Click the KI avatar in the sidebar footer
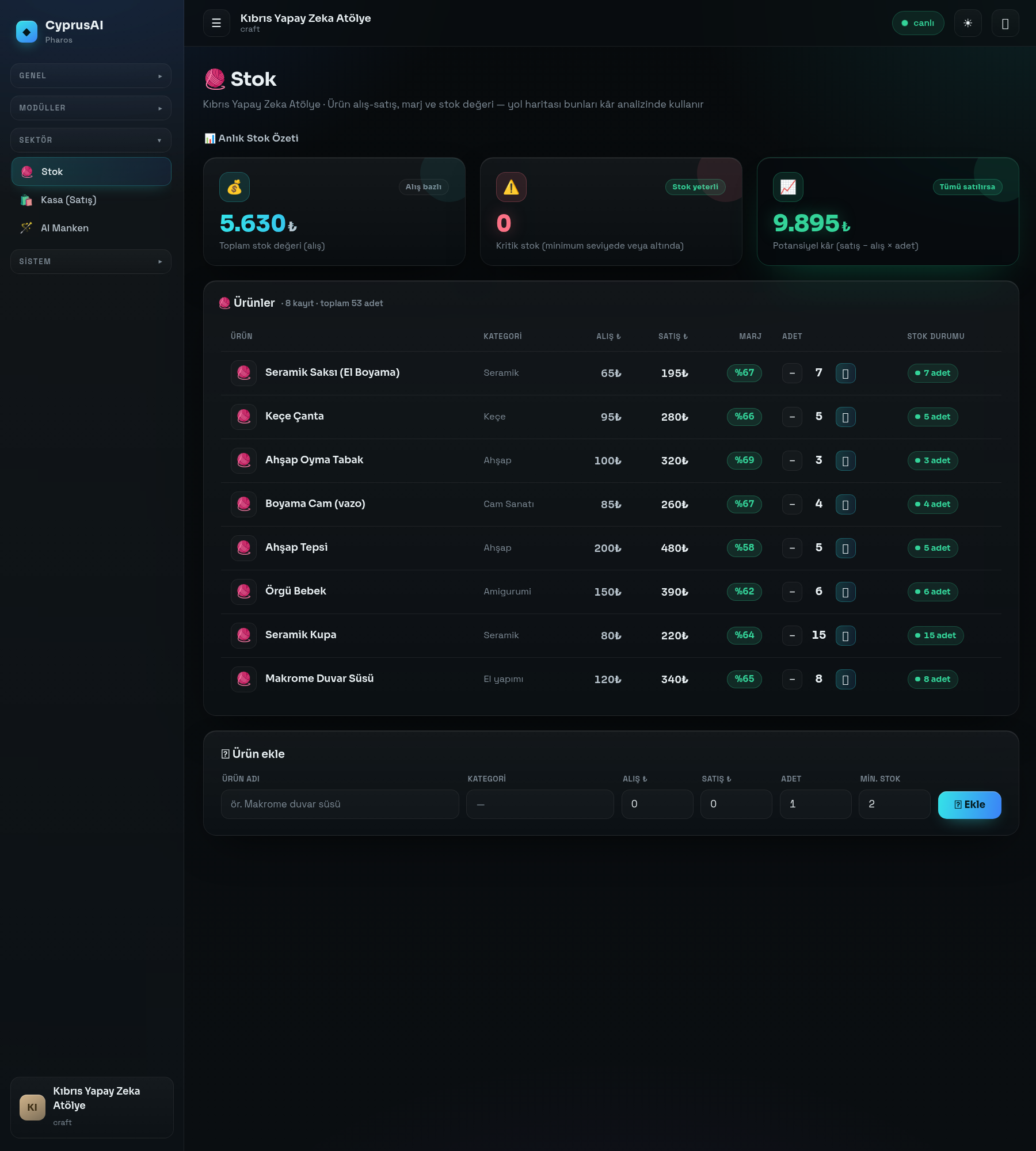 point(32,1107)
